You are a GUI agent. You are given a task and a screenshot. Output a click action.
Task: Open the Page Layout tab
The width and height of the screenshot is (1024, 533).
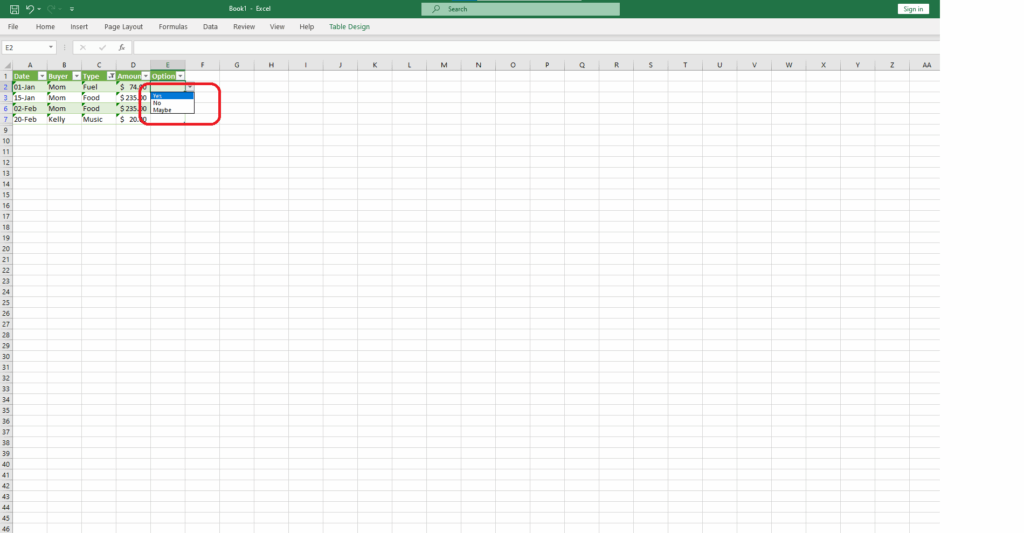(x=123, y=27)
